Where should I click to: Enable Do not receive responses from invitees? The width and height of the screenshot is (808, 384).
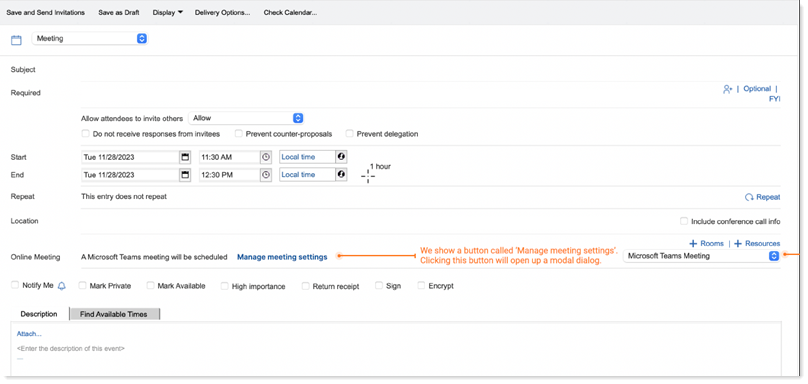tap(86, 133)
